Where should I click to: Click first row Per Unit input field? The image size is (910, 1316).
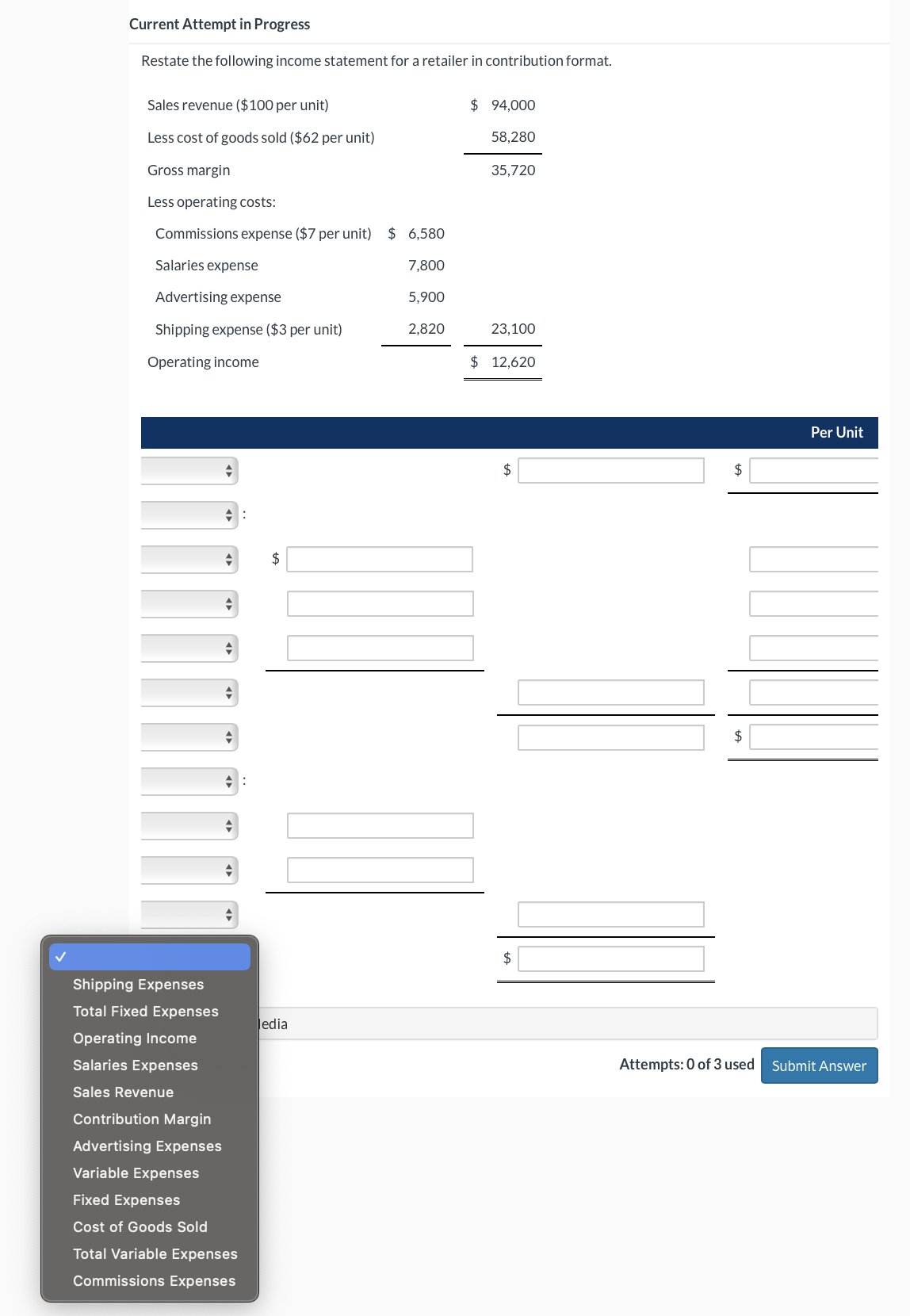pyautogui.click(x=814, y=470)
